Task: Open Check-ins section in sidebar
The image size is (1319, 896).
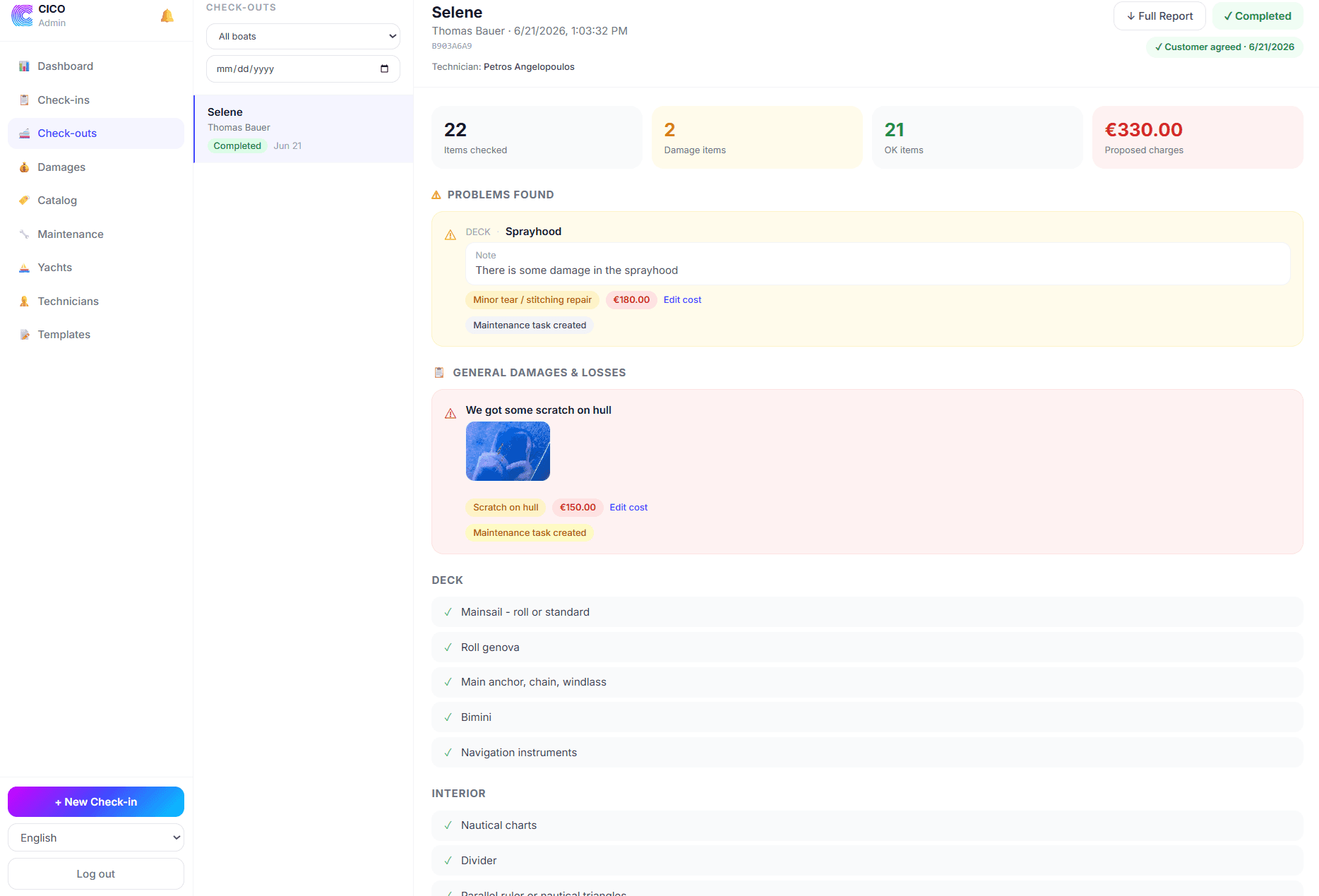Action: 96,100
